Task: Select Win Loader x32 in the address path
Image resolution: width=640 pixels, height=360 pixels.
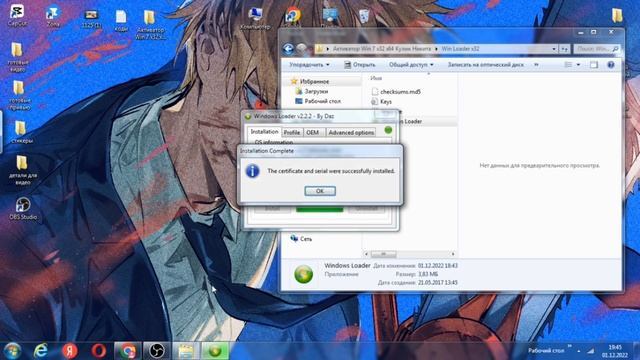Action: pos(460,49)
